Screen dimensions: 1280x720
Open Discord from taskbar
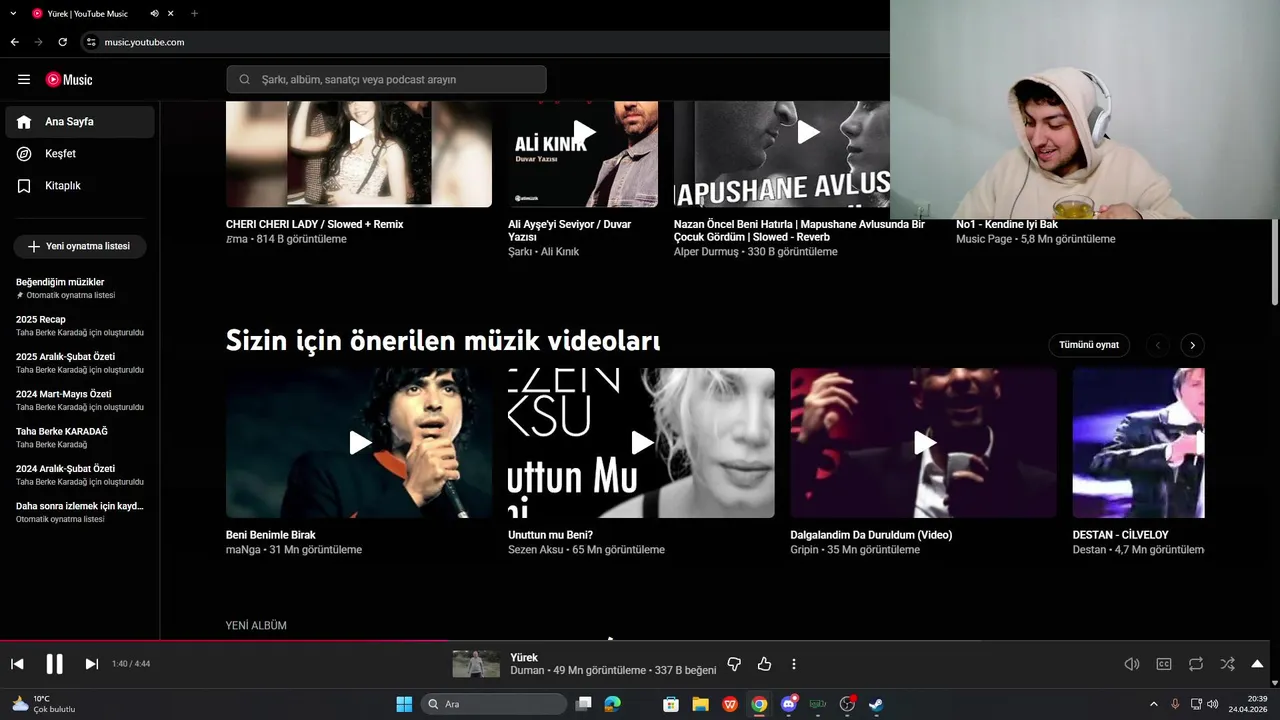[x=789, y=704]
